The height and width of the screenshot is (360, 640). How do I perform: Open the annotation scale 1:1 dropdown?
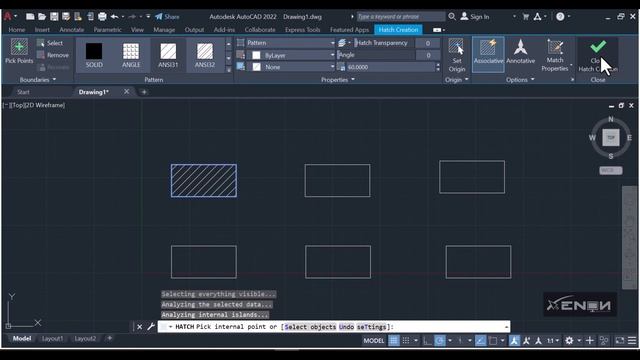553,340
